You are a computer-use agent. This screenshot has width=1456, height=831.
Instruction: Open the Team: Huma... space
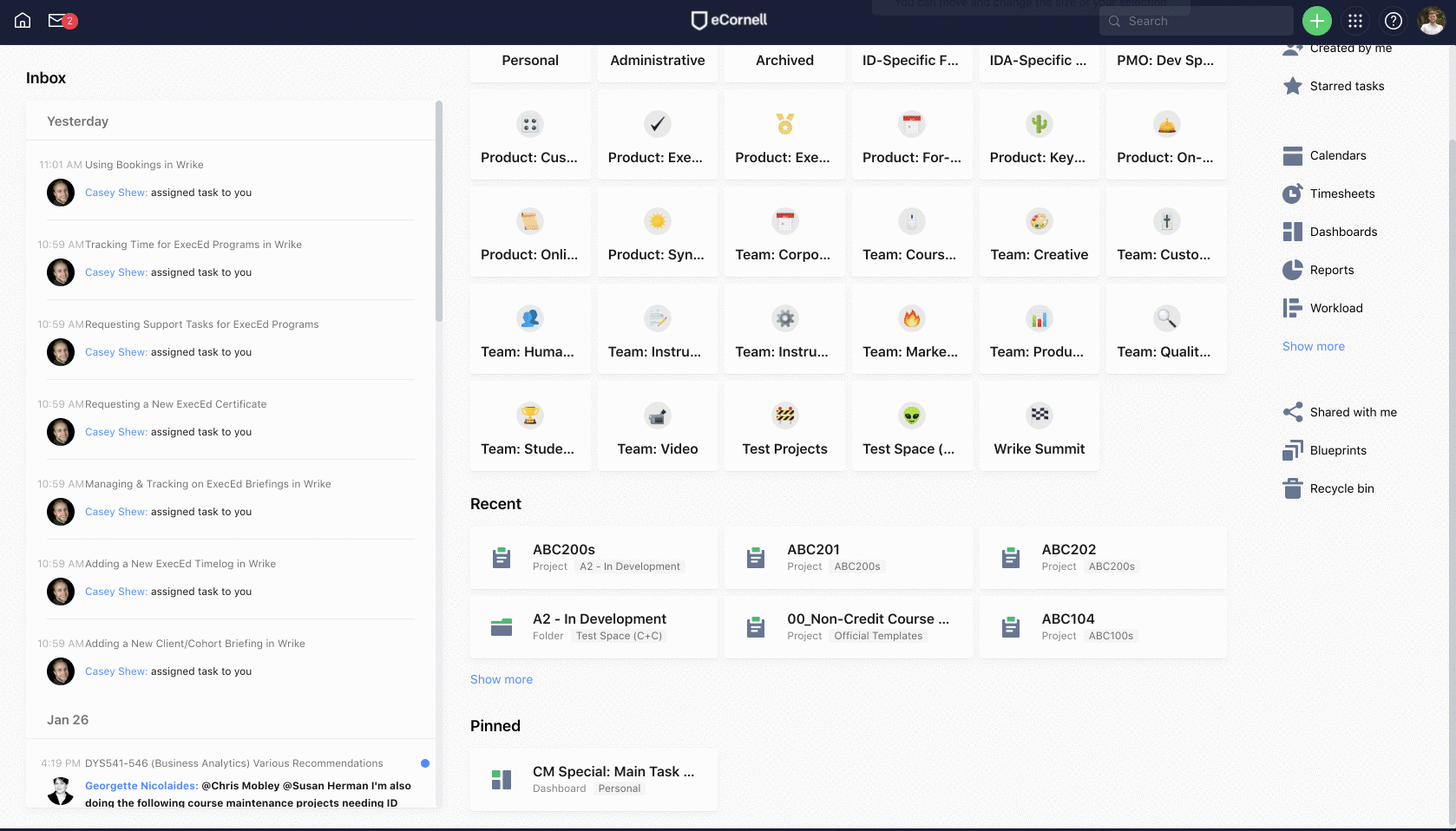pos(530,329)
